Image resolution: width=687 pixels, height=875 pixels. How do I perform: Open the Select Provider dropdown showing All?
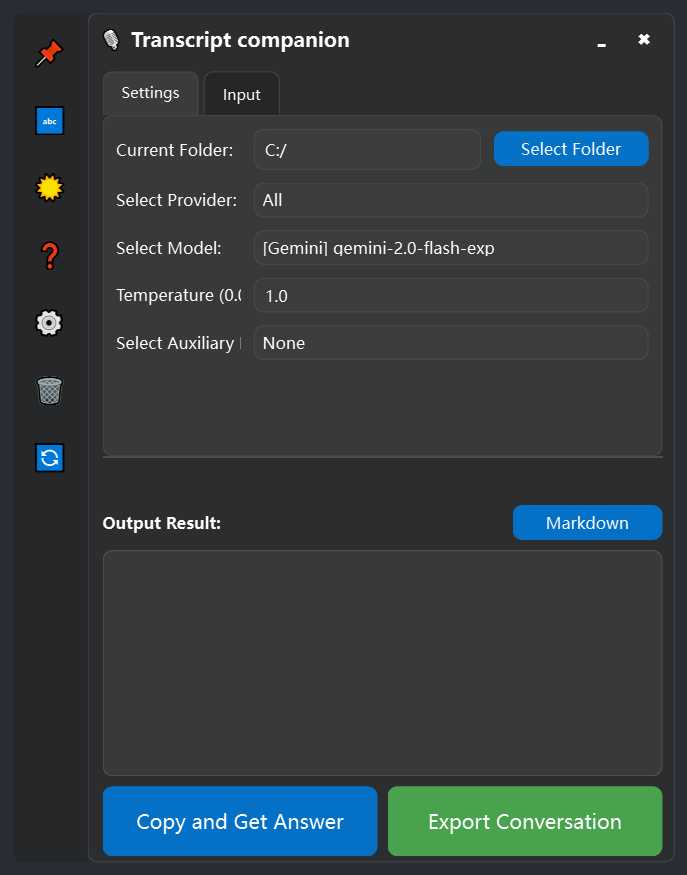pos(451,200)
